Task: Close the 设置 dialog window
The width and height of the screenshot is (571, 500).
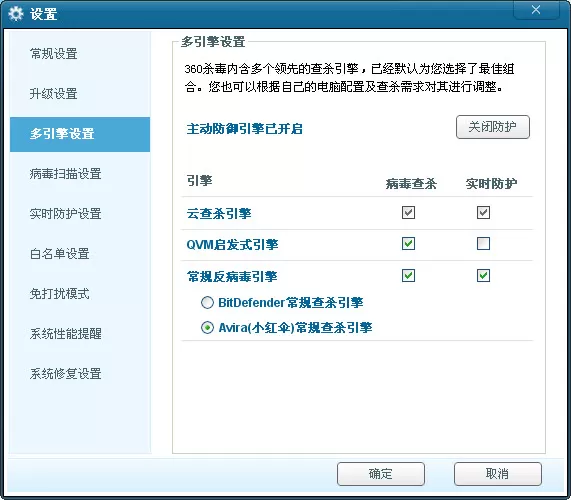Action: click(536, 10)
